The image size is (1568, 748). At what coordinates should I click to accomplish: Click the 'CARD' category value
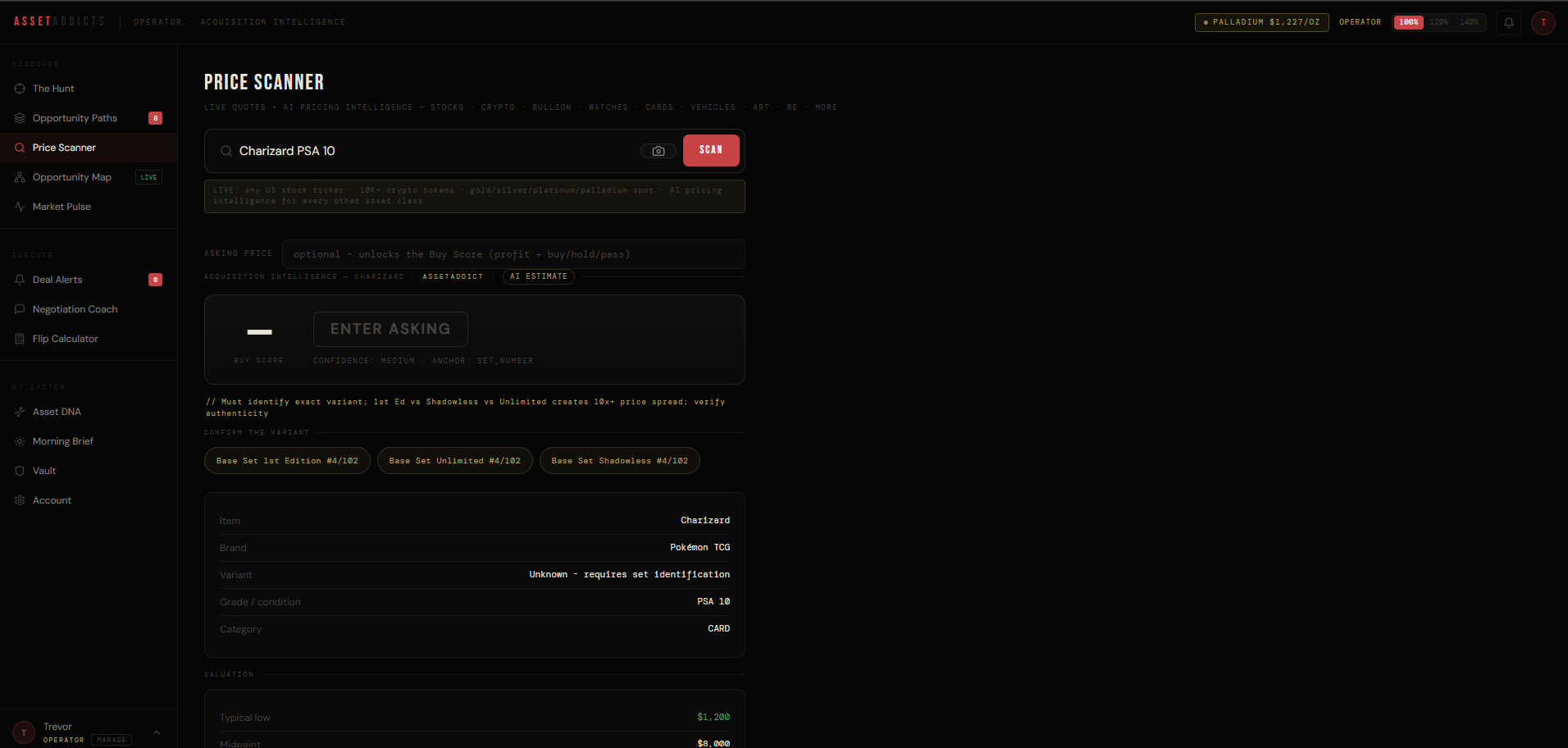(x=718, y=628)
